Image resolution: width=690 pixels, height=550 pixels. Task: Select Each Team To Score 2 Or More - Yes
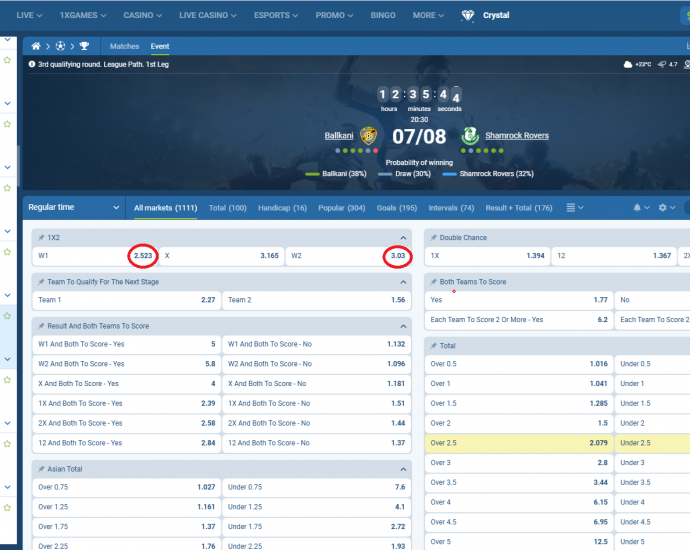(x=519, y=320)
